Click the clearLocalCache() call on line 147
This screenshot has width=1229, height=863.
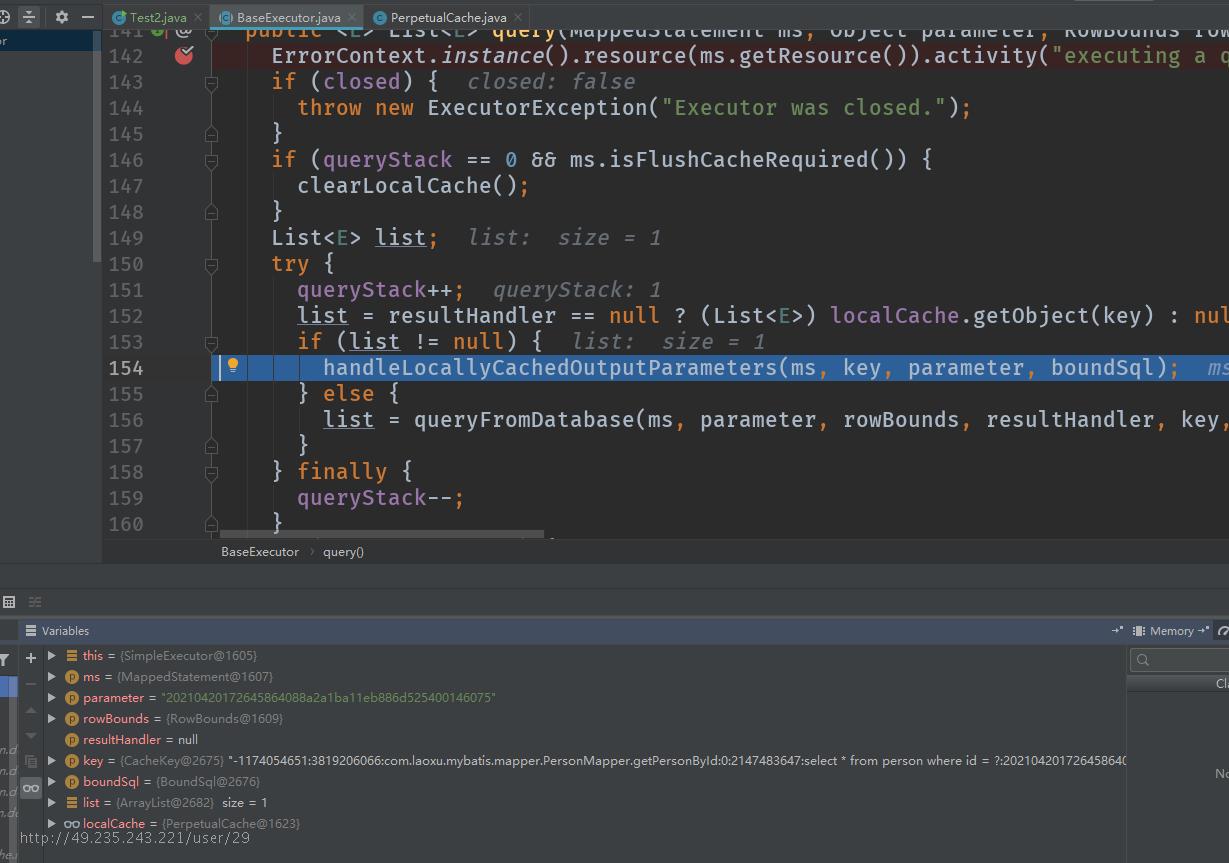point(407,186)
